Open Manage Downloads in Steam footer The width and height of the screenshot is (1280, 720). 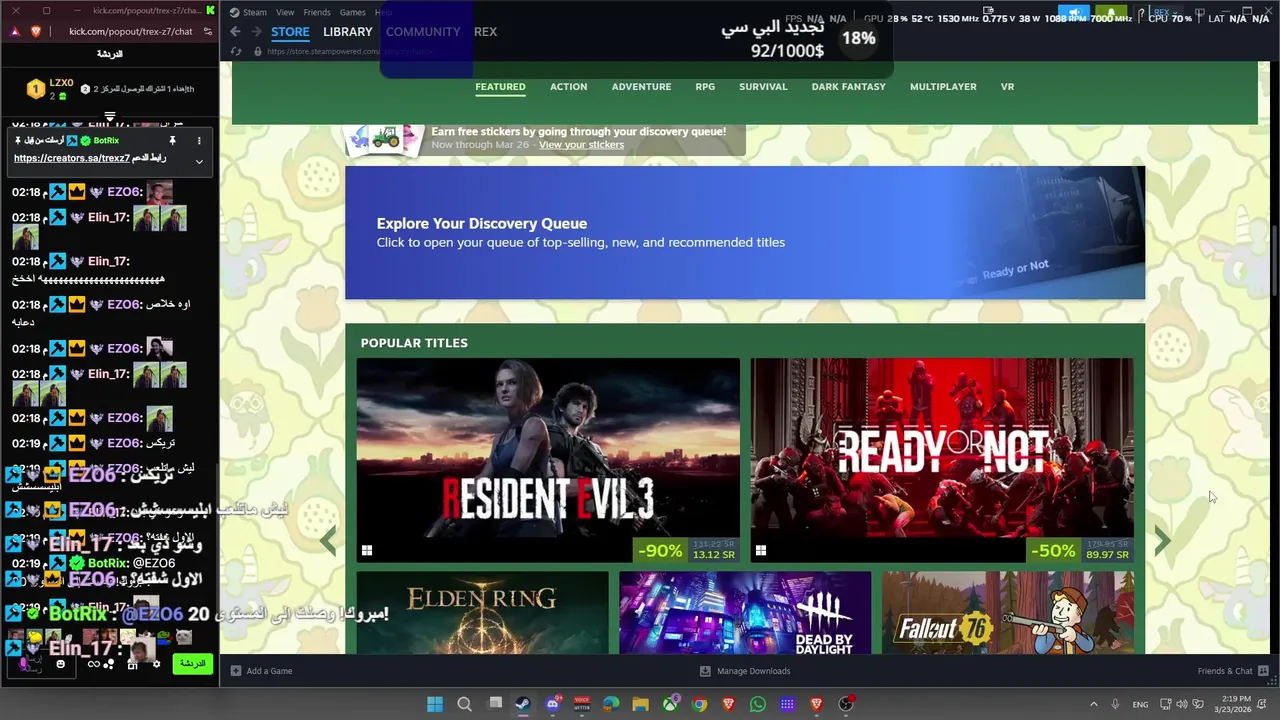click(745, 671)
